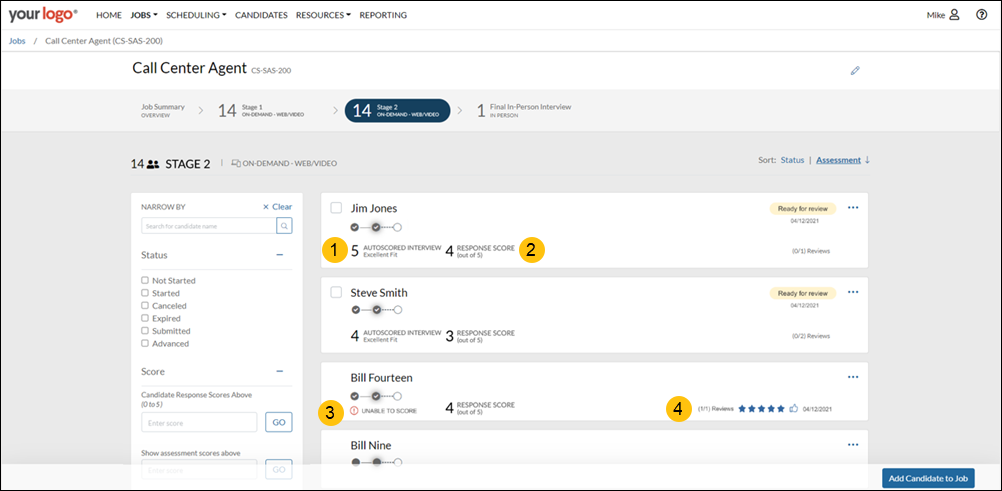
Task: Click the candidate search magnifier icon
Action: coord(284,226)
